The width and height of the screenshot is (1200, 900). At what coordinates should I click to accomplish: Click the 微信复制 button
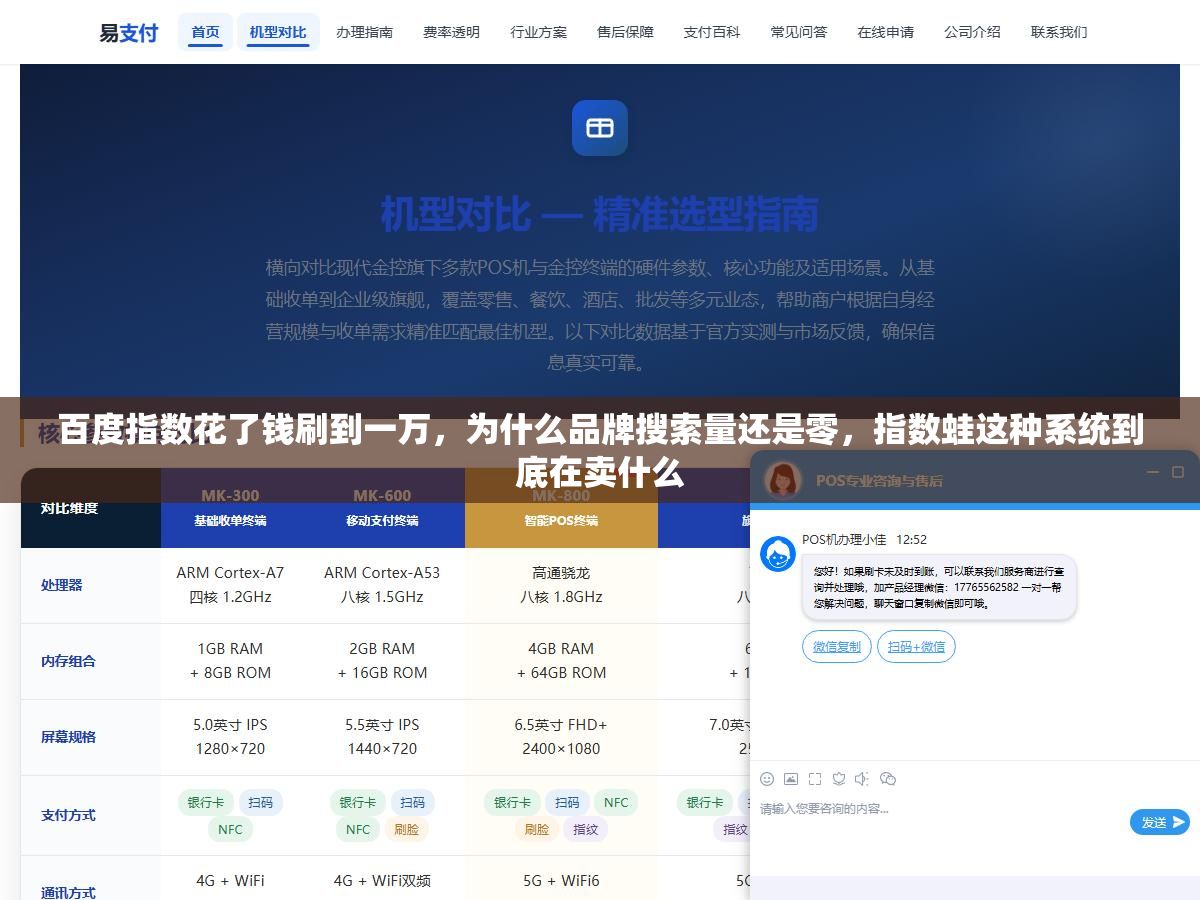coord(837,647)
